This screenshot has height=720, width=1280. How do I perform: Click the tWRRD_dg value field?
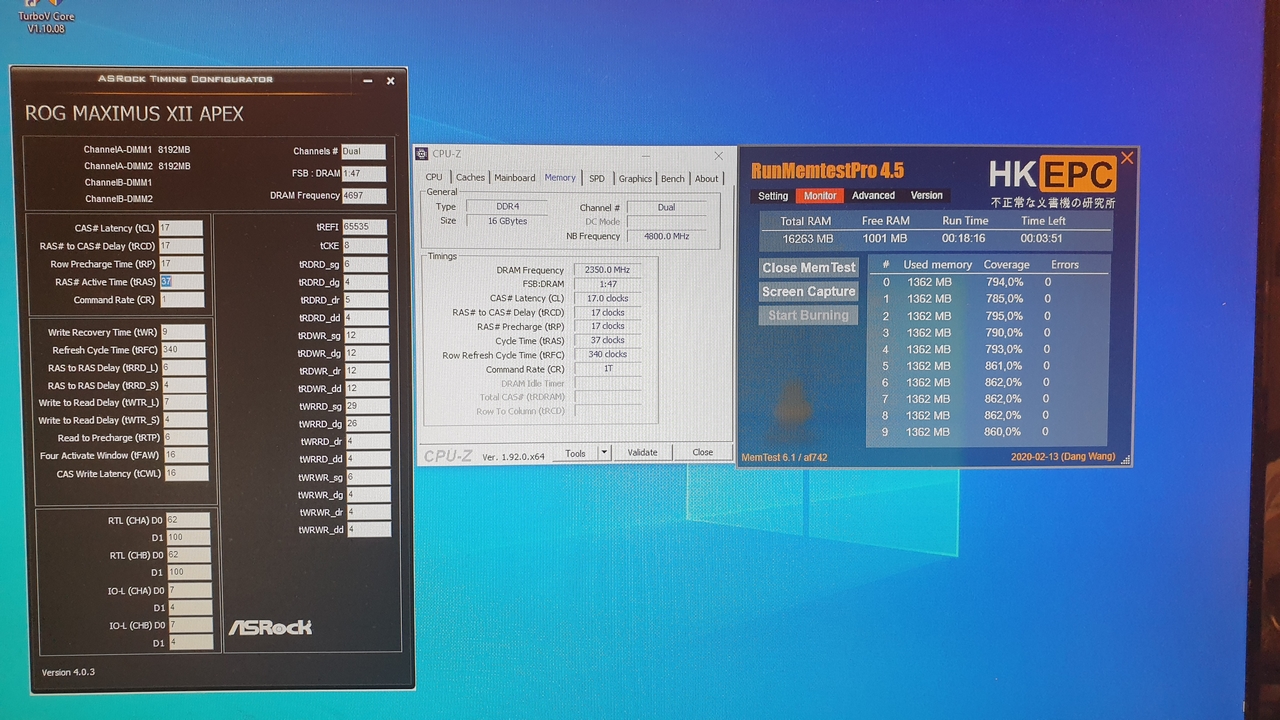(x=367, y=424)
